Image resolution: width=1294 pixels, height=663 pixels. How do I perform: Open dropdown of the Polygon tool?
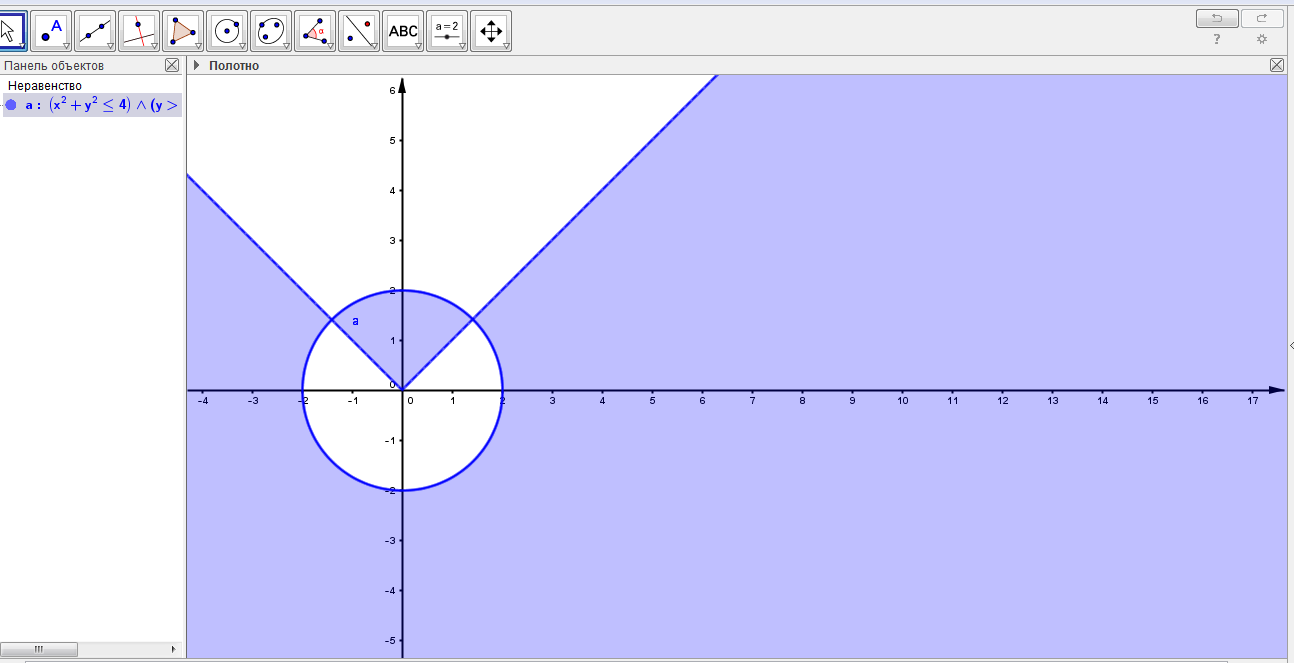pos(199,46)
